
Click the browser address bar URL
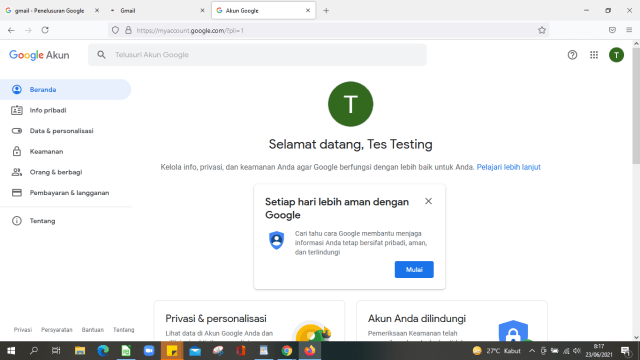(190, 31)
